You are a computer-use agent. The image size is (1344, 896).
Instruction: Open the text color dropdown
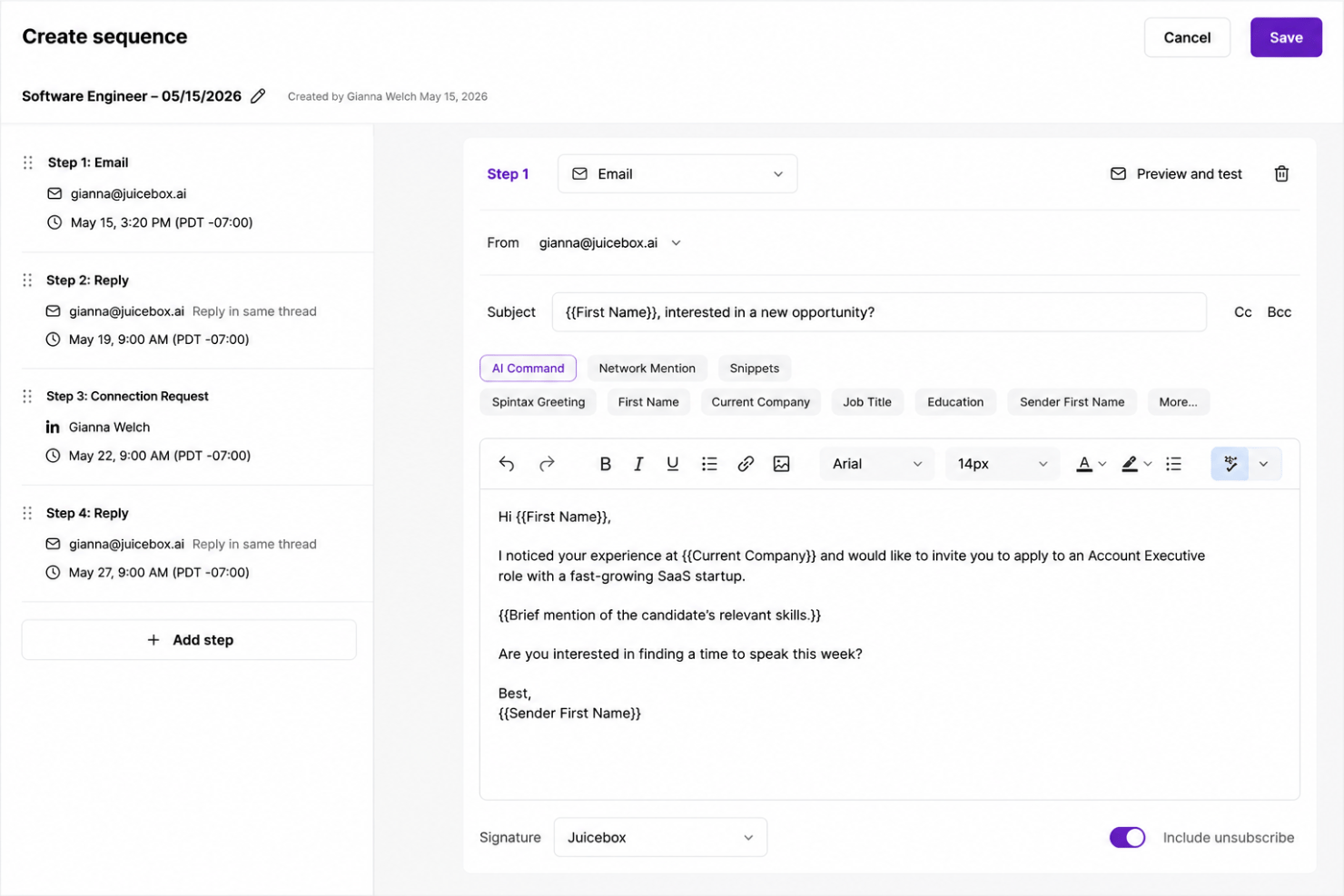pyautogui.click(x=1092, y=464)
